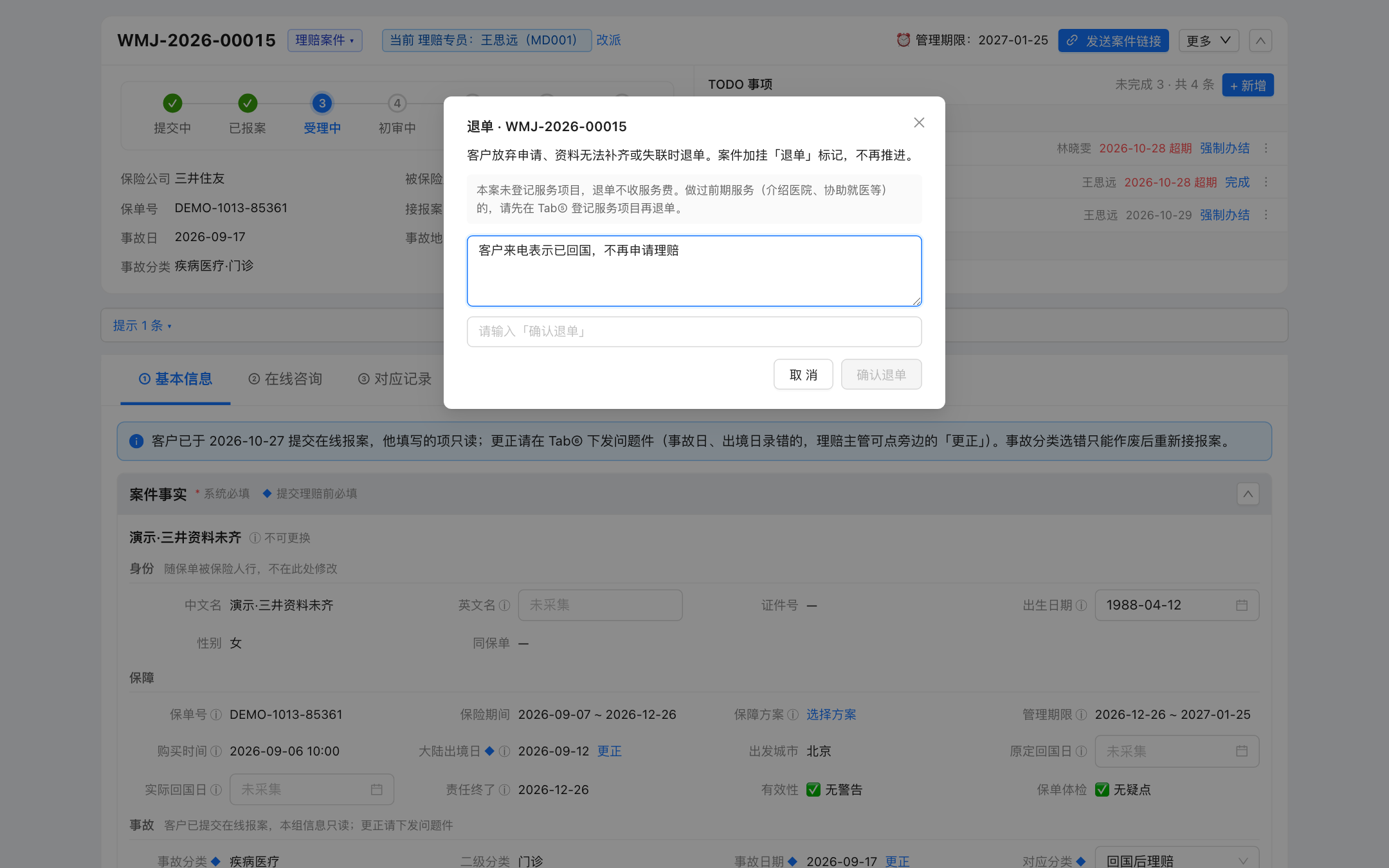Viewport: 1389px width, 868px height.
Task: Click the 选择方案 link
Action: [x=831, y=714]
